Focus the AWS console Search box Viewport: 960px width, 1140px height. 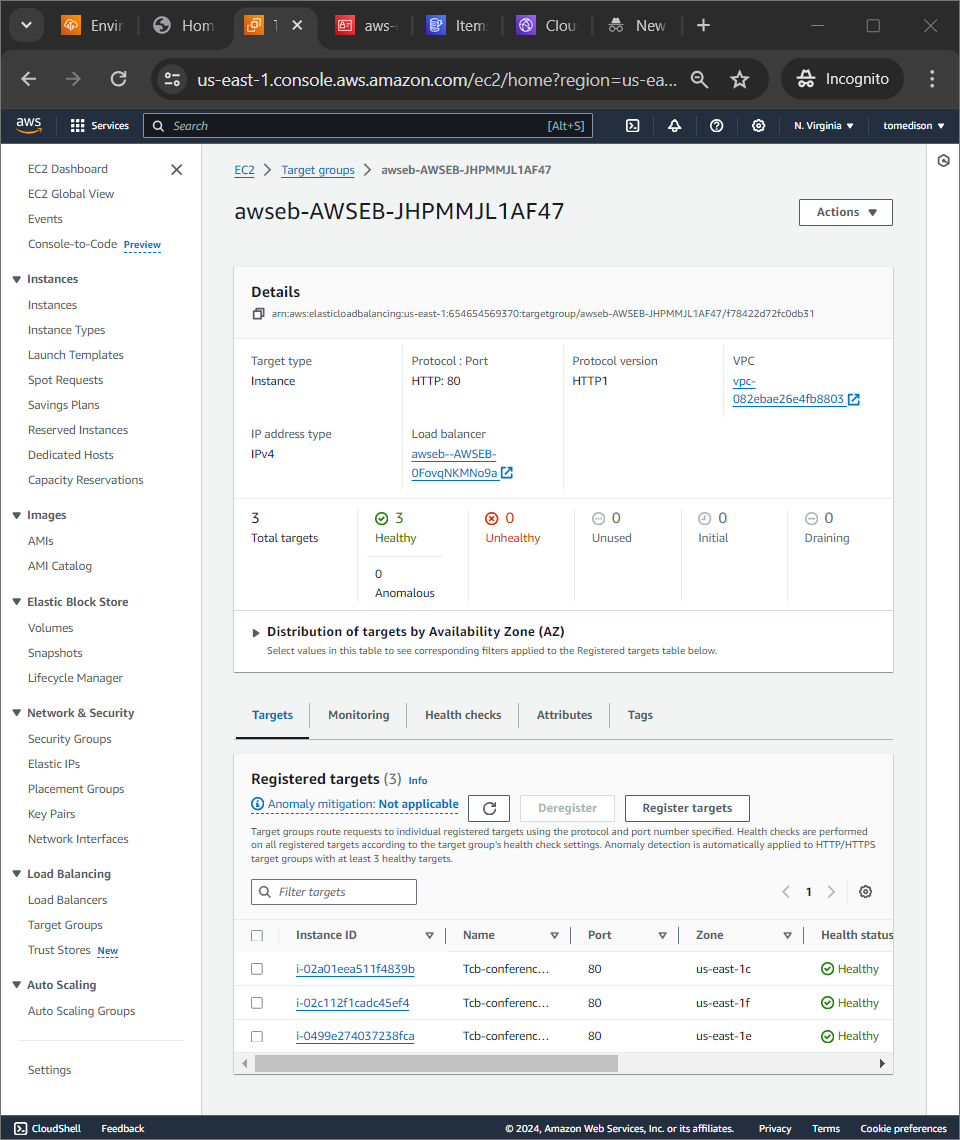pyautogui.click(x=368, y=126)
